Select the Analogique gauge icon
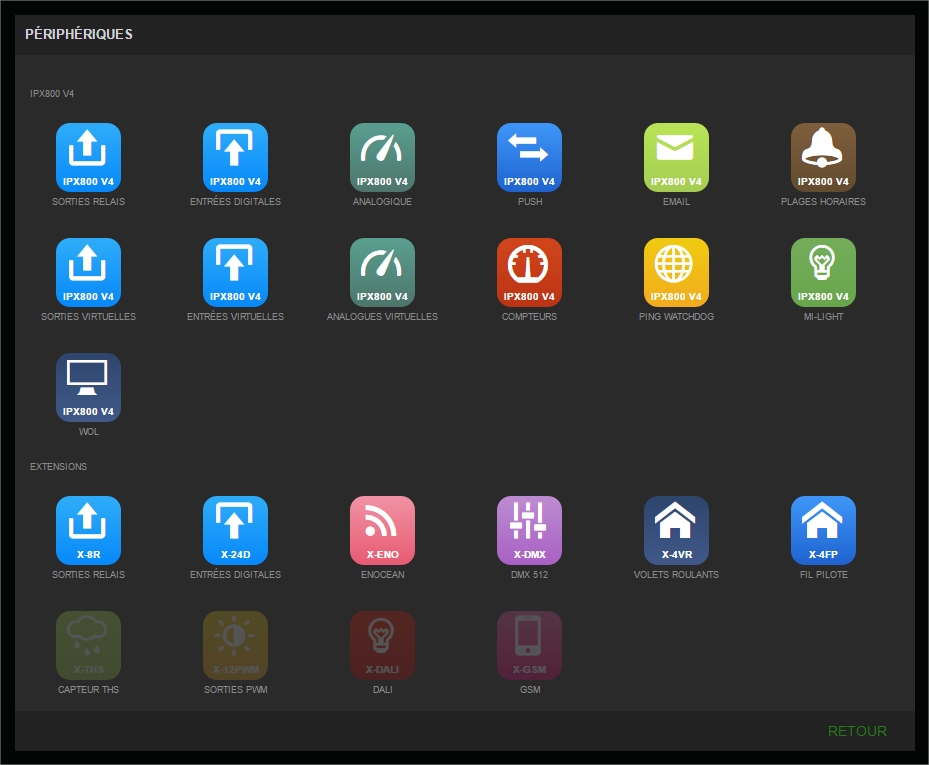Viewport: 929px width, 765px height. click(x=382, y=157)
